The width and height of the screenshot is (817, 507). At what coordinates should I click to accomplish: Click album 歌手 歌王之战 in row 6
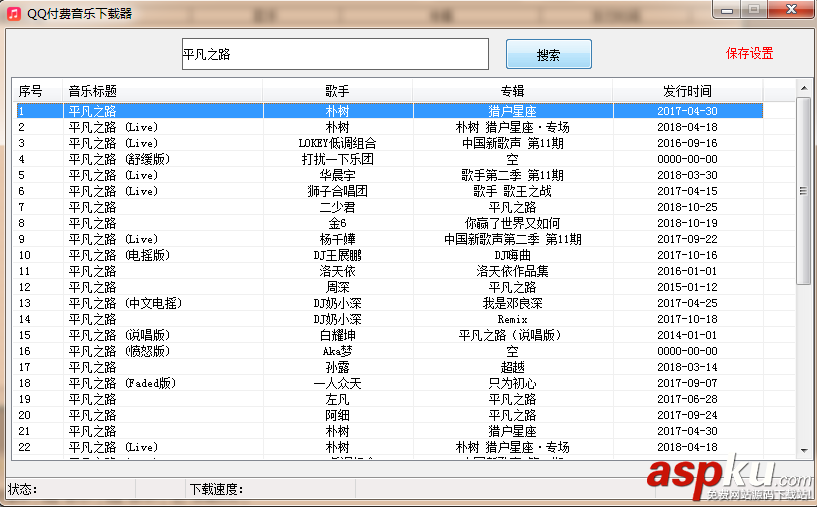pyautogui.click(x=513, y=191)
